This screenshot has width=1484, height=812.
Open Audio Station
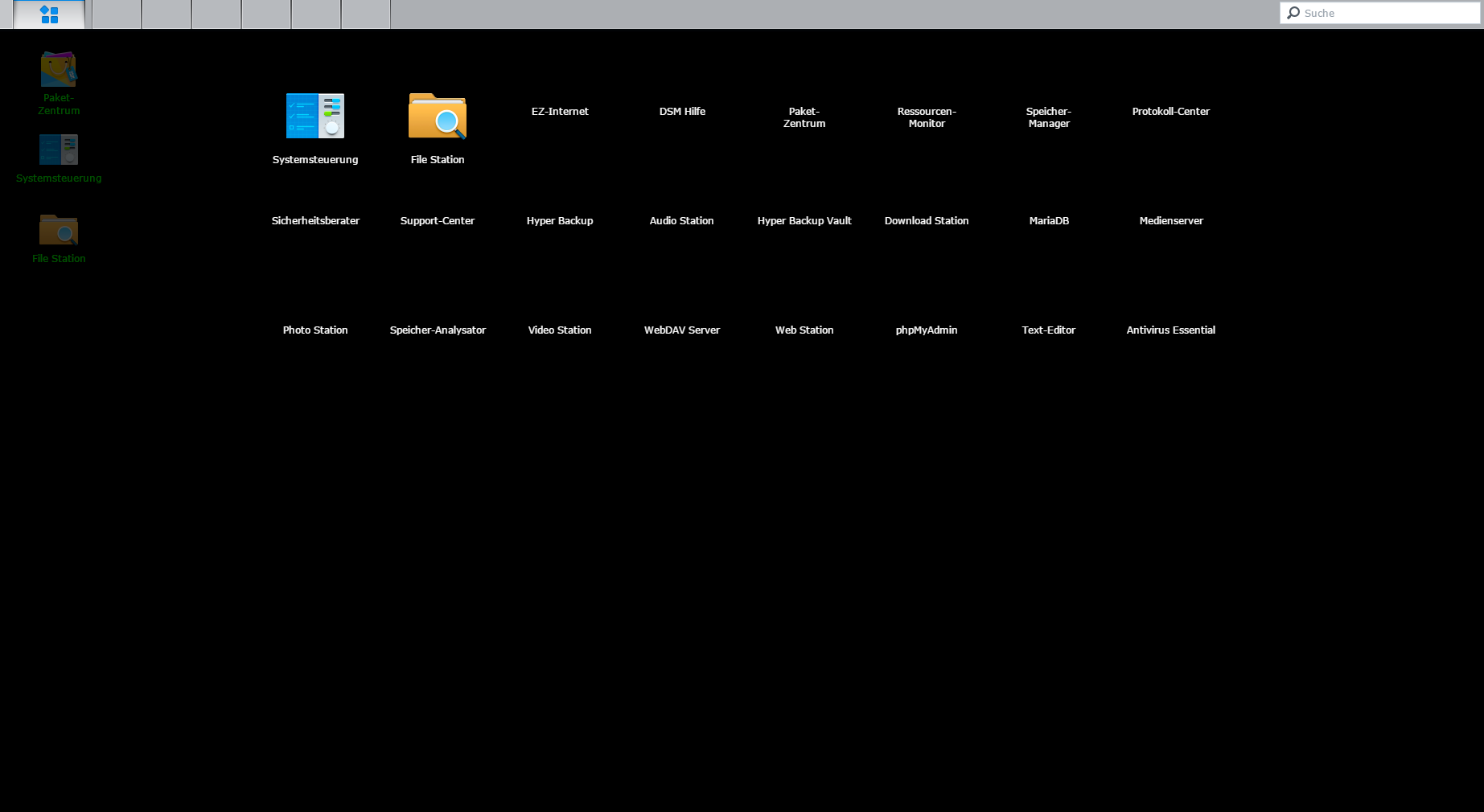[x=682, y=221]
